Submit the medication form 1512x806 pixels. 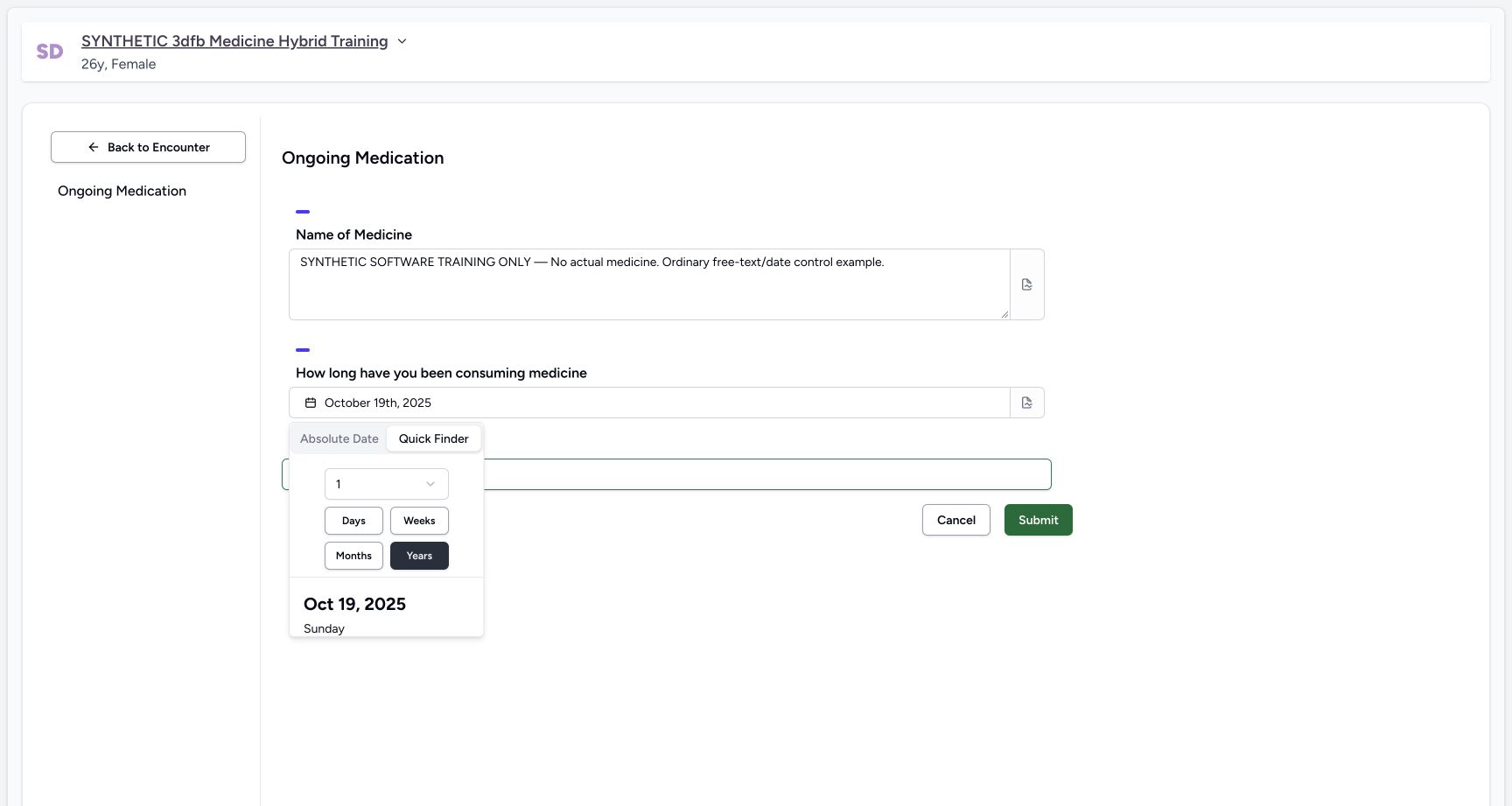[1039, 520]
